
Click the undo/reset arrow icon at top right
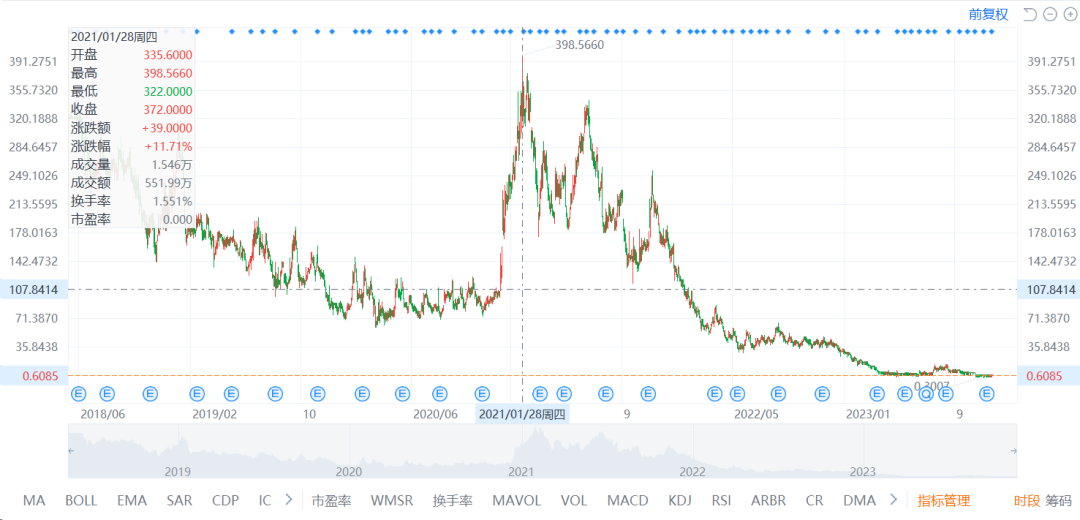point(1030,14)
